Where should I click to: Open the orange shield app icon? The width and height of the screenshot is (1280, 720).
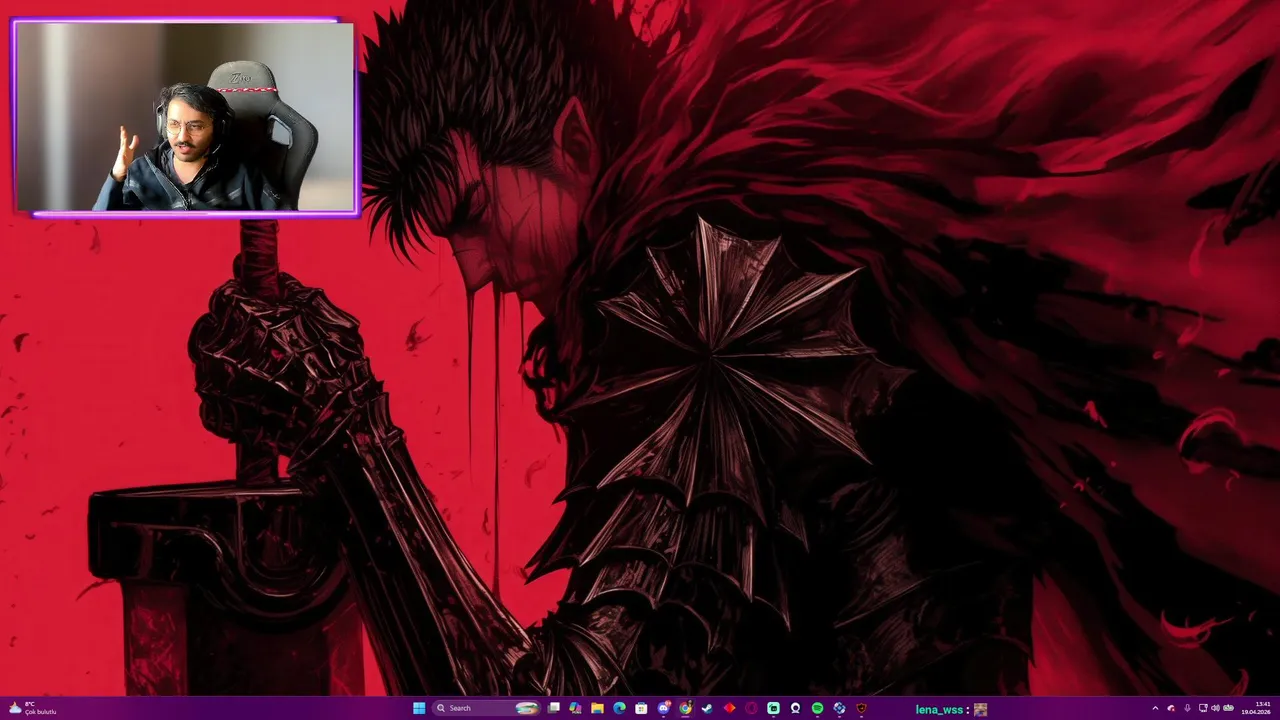(x=861, y=708)
